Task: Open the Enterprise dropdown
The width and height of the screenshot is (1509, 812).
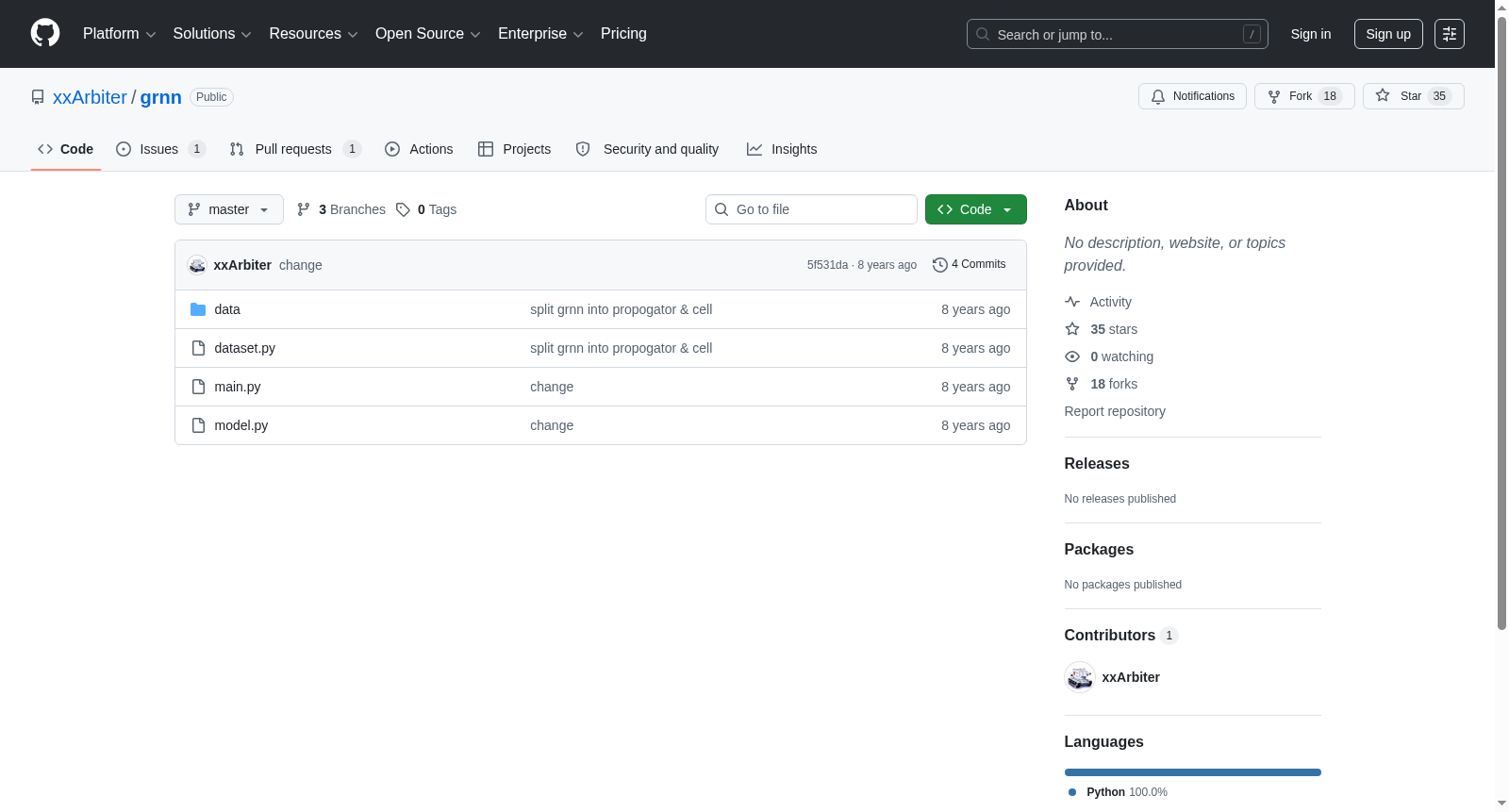Action: point(540,34)
